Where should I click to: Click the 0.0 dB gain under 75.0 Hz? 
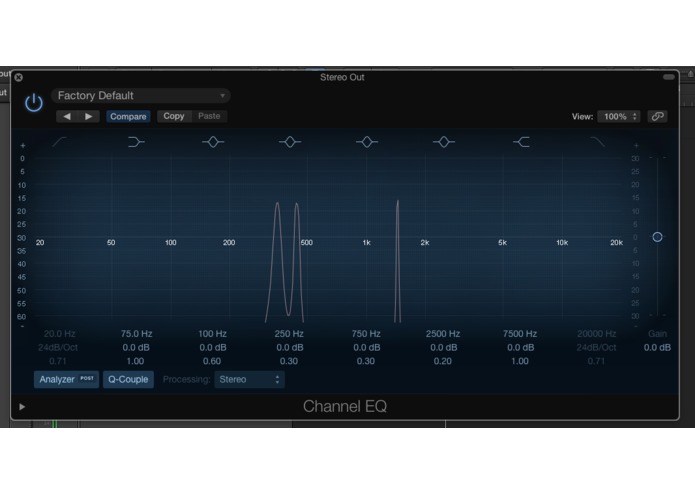pyautogui.click(x=136, y=348)
